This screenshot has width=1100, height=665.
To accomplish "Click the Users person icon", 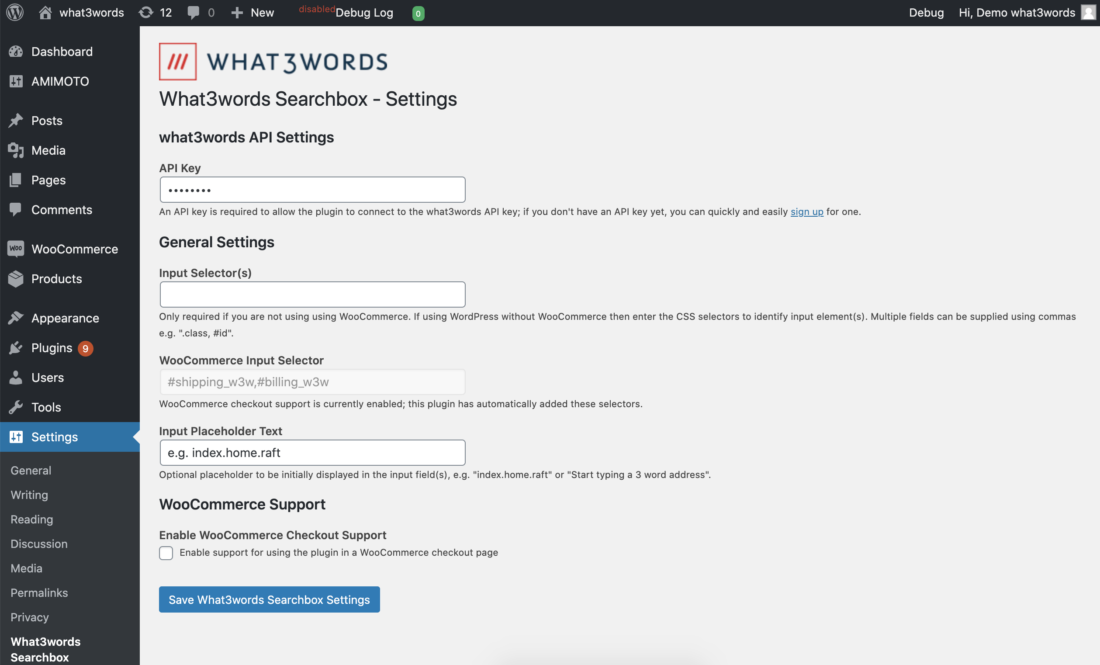I will 15,377.
